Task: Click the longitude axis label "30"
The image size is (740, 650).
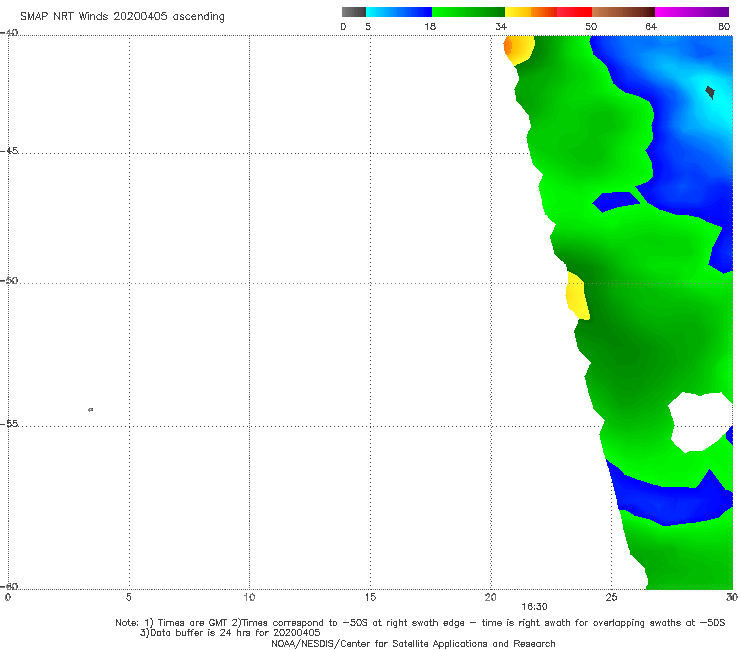Action: pos(732,597)
